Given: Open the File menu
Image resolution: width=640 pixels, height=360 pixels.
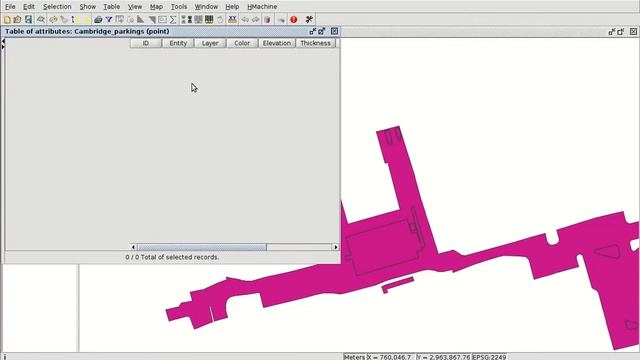Looking at the screenshot, I should point(10,7).
